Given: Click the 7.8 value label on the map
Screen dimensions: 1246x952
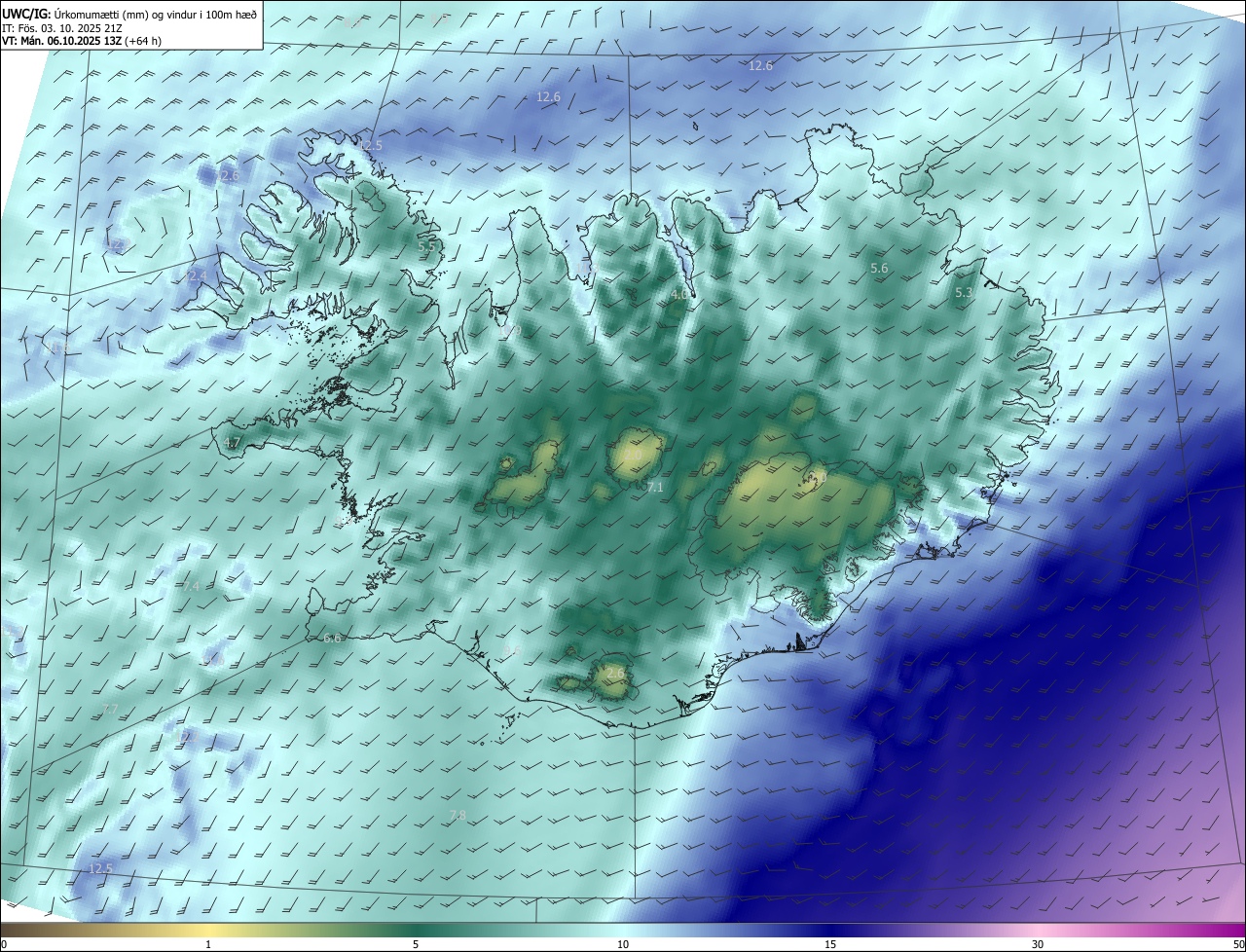Looking at the screenshot, I should tap(458, 815).
